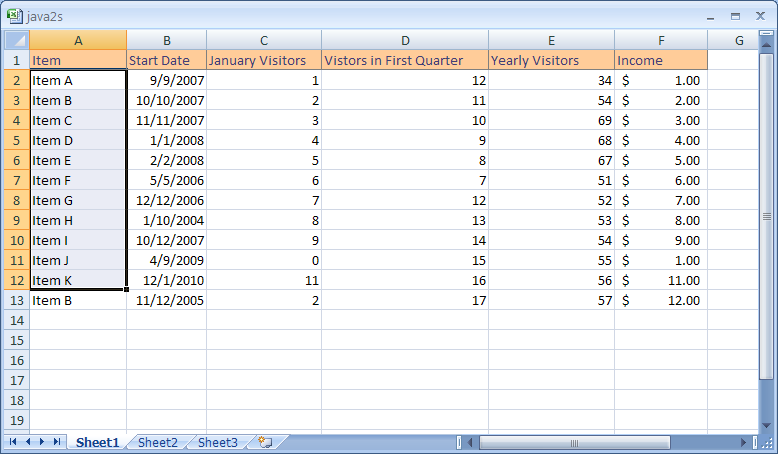Go to first sheet tab arrow

pyautogui.click(x=13, y=442)
